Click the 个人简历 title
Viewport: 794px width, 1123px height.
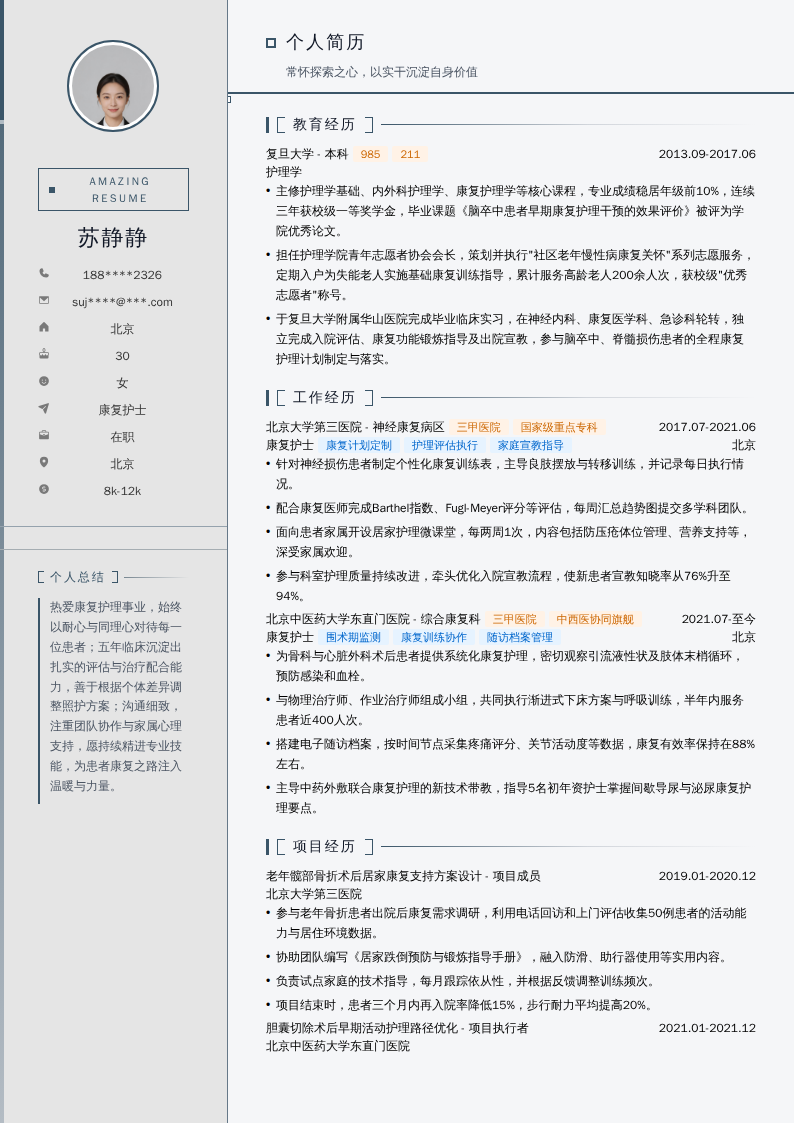click(326, 42)
